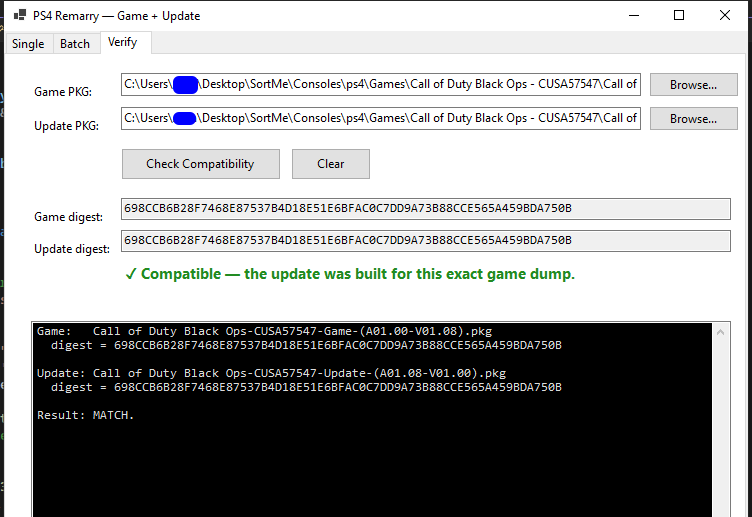This screenshot has width=752, height=517.
Task: Click the Update PKG label
Action: pyautogui.click(x=67, y=126)
